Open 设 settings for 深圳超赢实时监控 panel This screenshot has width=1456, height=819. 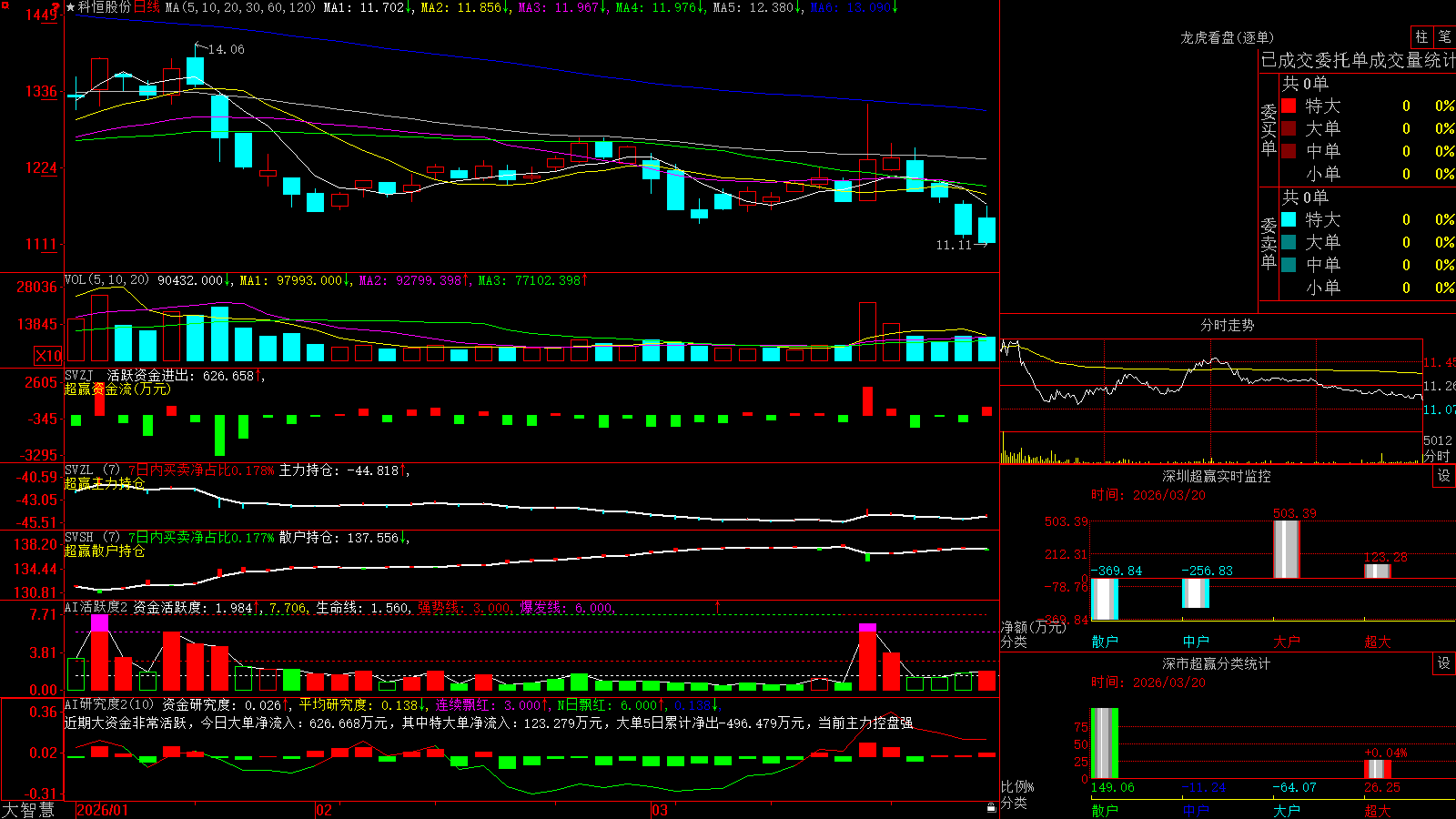tap(1444, 476)
